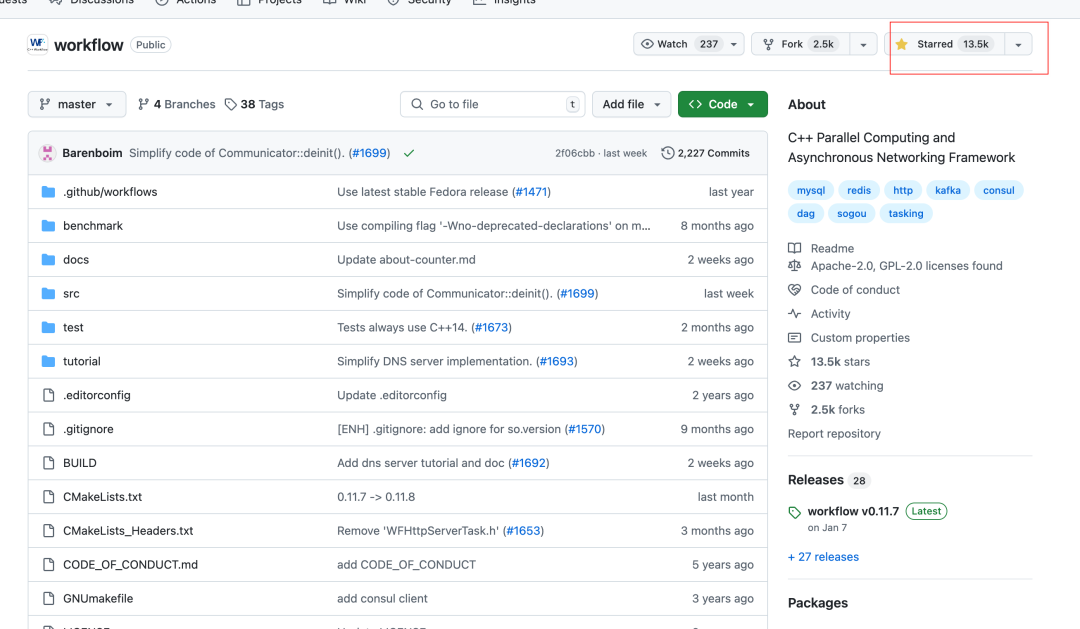The image size is (1080, 629).
Task: Click the benchmark folder icon
Action: point(48,225)
